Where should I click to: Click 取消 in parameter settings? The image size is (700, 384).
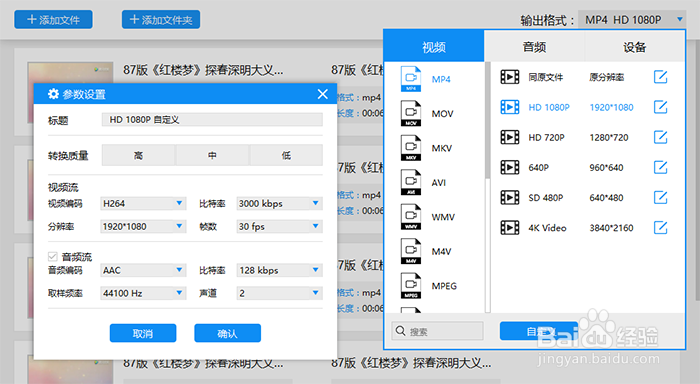pos(143,333)
